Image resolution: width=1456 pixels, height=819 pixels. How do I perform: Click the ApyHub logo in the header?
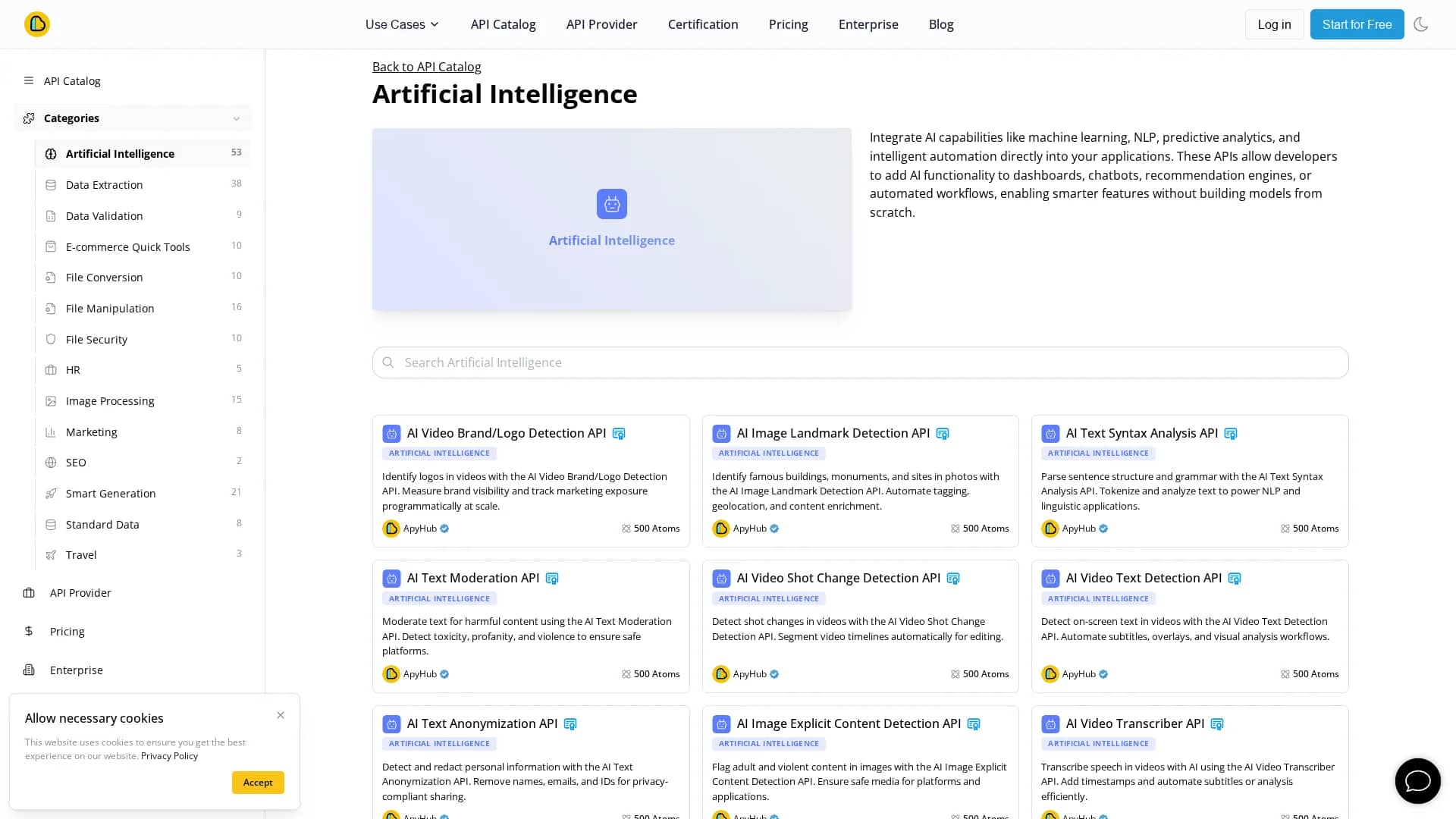click(x=36, y=24)
